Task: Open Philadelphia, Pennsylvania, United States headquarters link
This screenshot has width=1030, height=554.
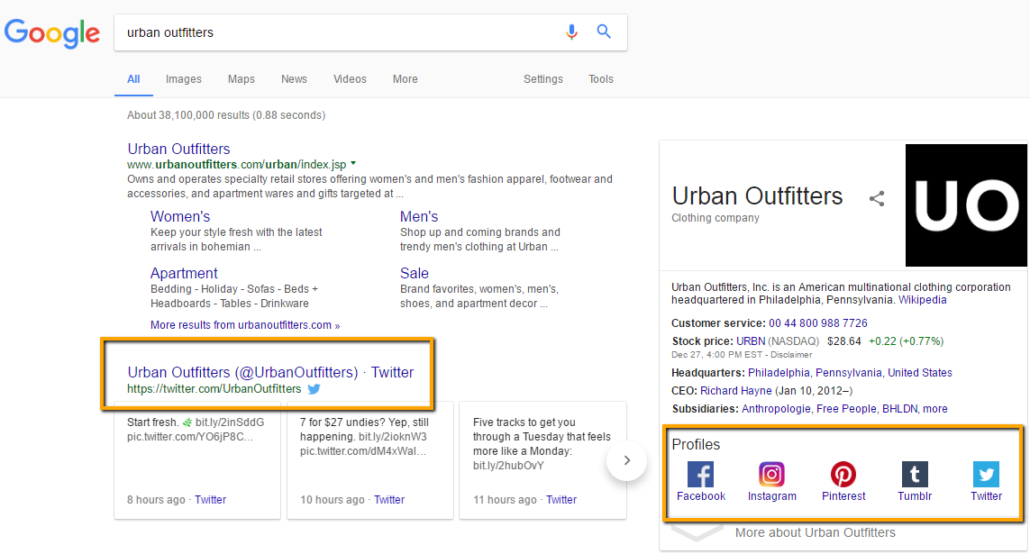Action: (x=850, y=373)
